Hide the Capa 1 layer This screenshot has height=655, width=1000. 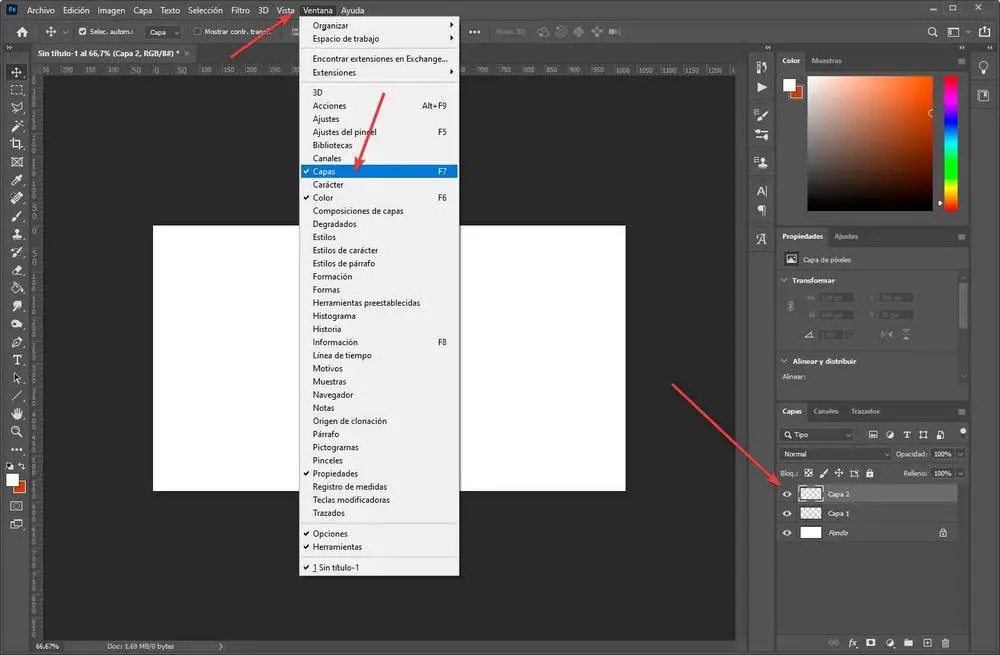coord(787,513)
